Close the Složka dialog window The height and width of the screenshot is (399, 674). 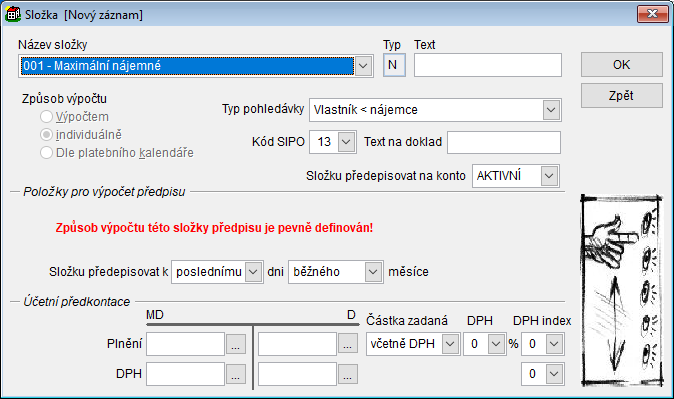652,14
